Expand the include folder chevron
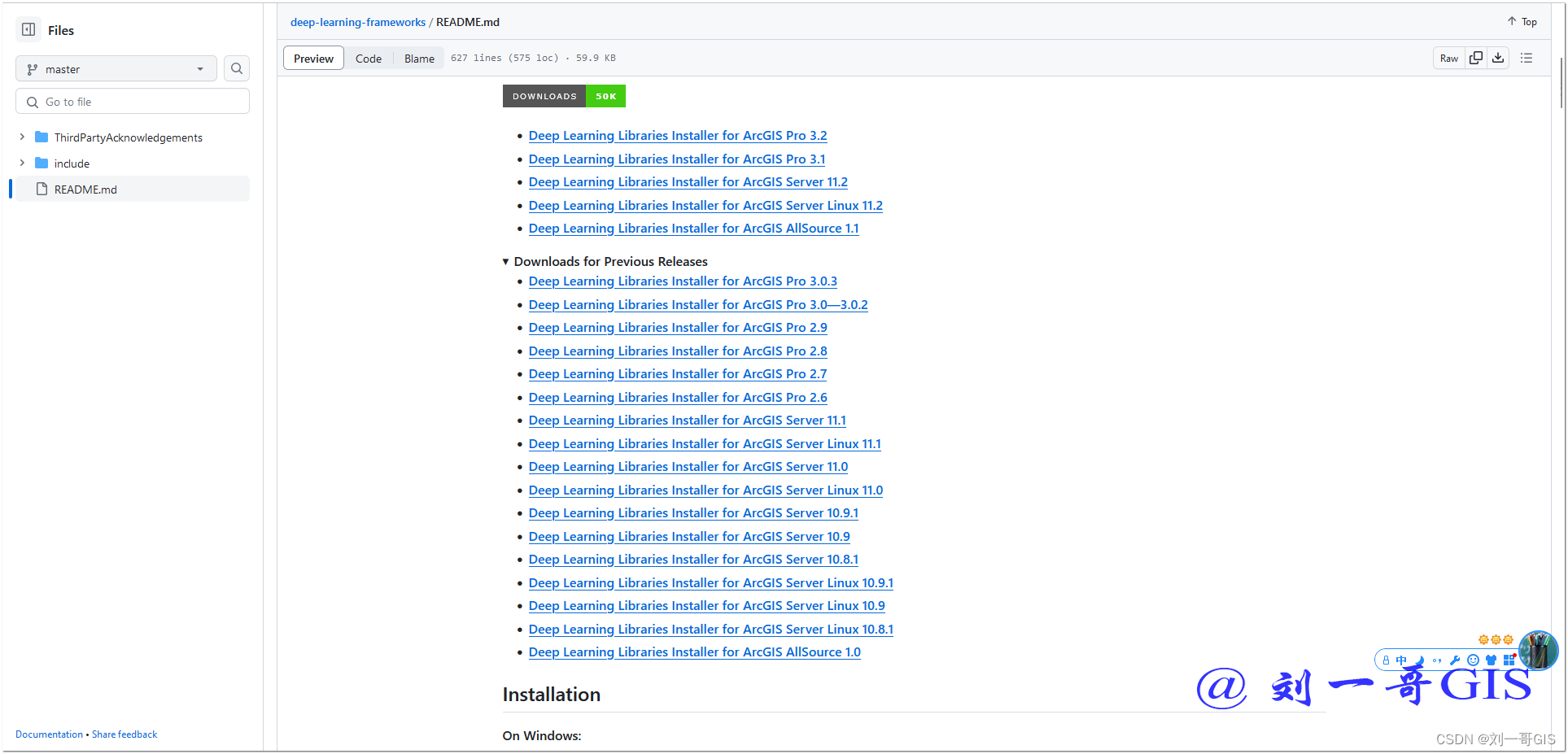1568x754 pixels. (x=22, y=163)
